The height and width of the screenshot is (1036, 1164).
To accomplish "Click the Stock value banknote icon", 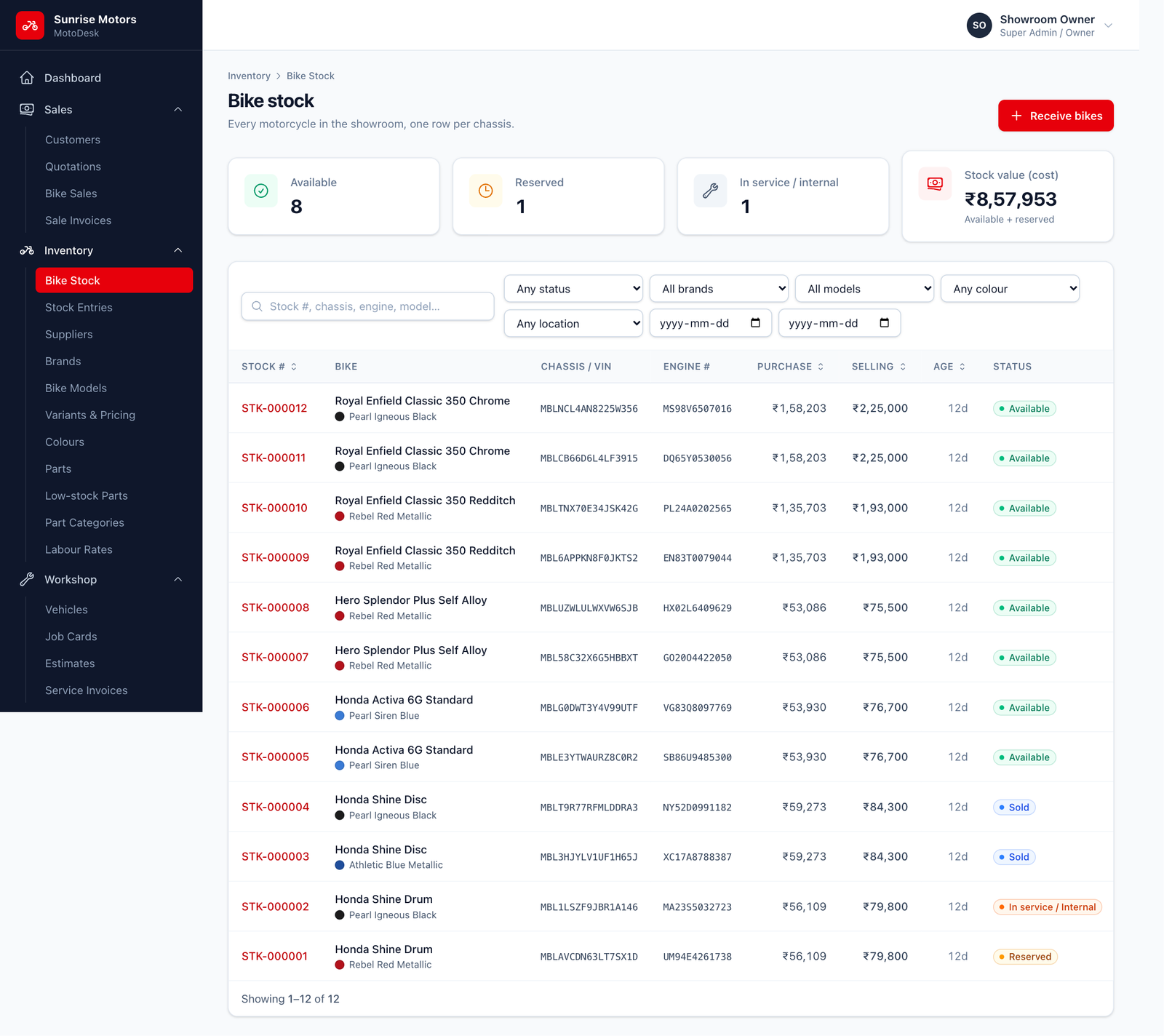I will pyautogui.click(x=936, y=183).
